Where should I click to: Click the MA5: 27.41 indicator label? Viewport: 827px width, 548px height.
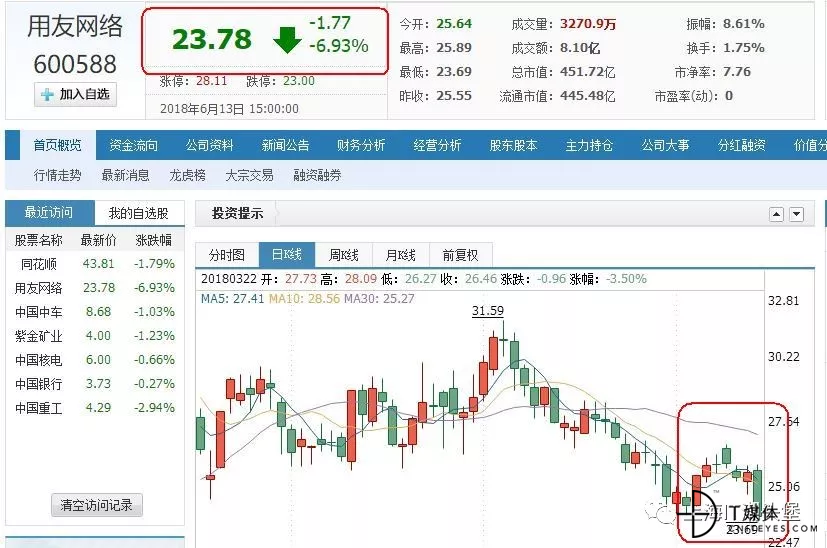coord(233,299)
